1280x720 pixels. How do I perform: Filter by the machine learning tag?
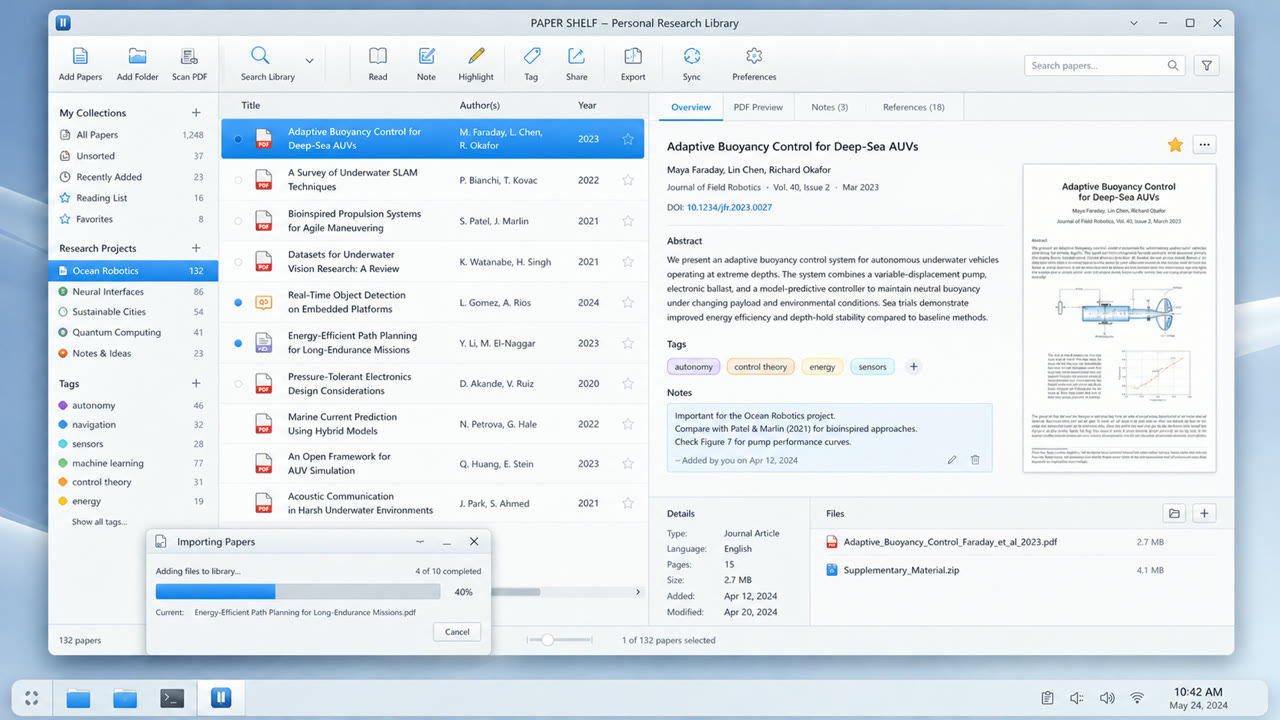click(132, 463)
